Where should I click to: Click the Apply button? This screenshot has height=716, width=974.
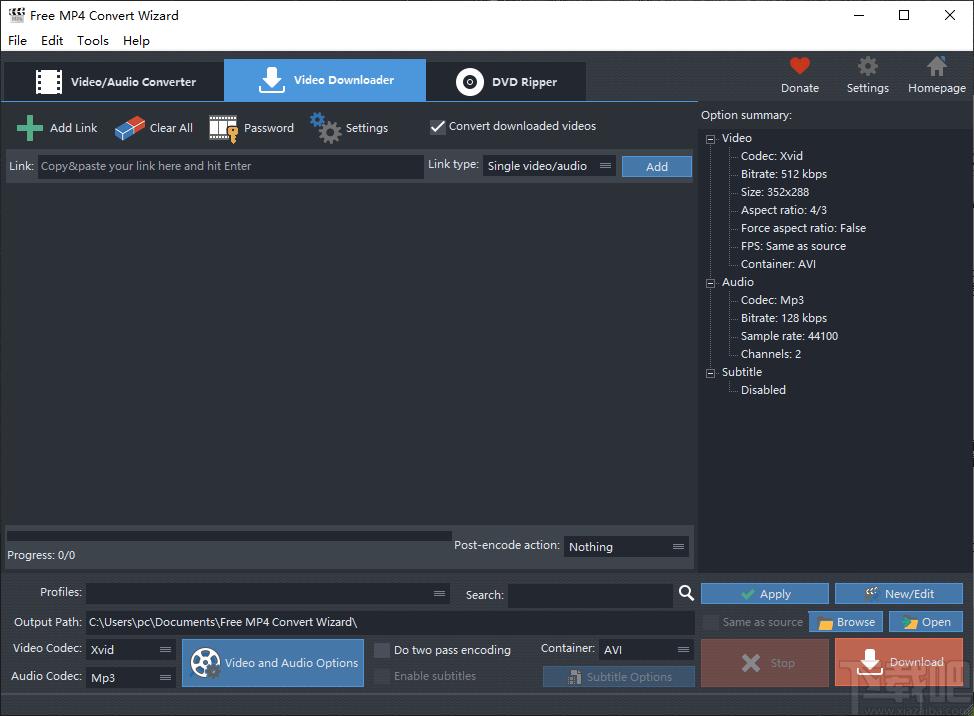tap(765, 594)
